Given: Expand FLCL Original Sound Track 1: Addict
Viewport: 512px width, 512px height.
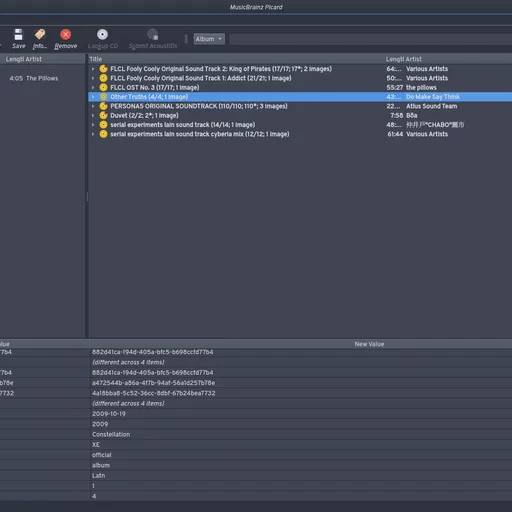Looking at the screenshot, I should coord(93,78).
